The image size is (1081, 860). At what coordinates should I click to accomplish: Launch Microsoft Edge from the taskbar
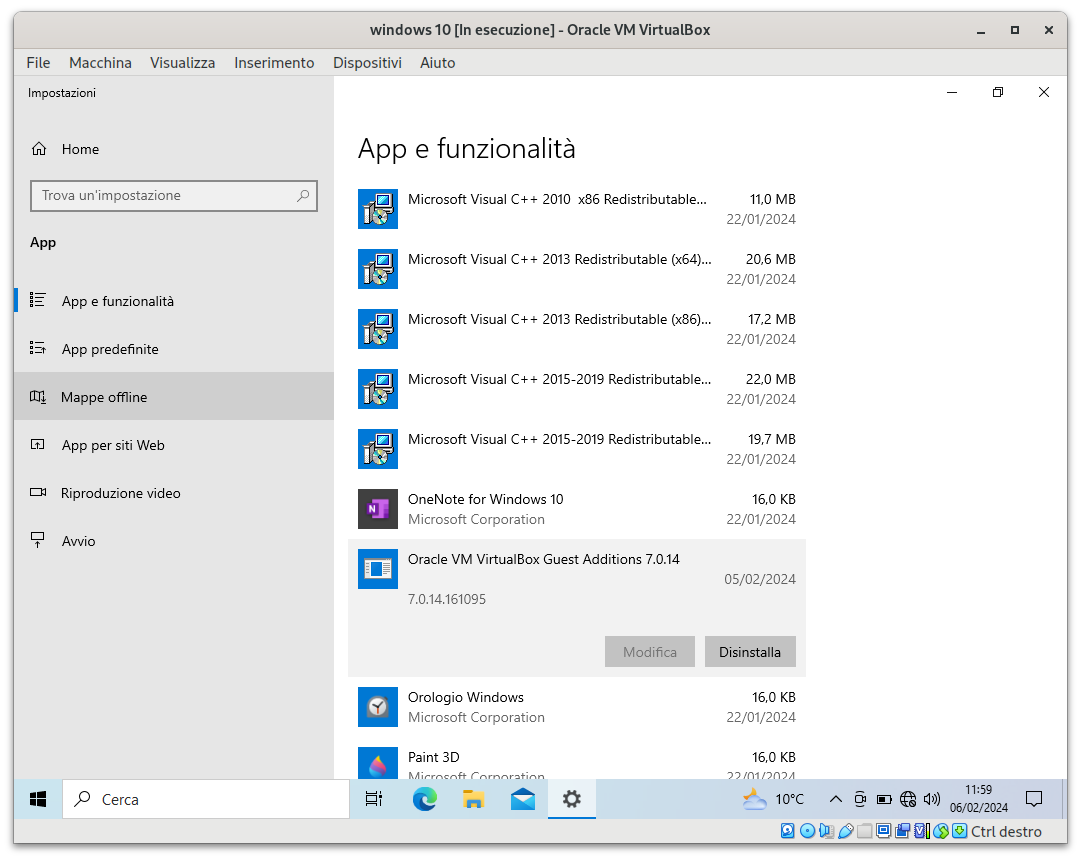[425, 799]
